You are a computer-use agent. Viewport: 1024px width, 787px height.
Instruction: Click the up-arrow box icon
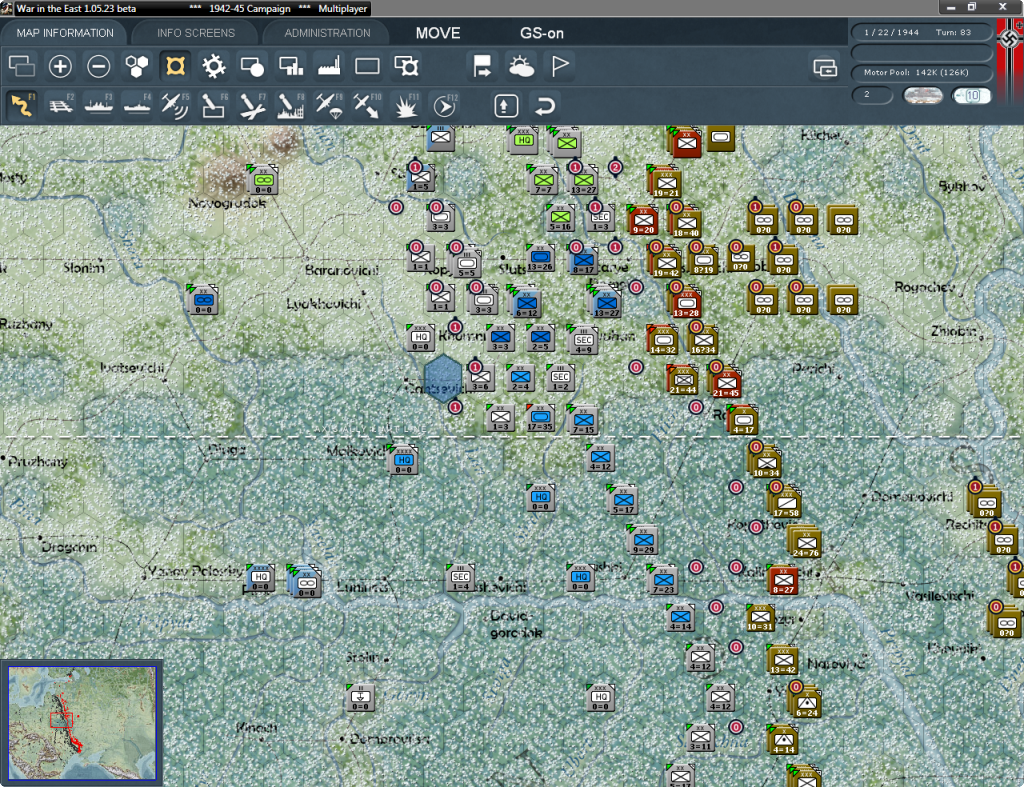pos(506,105)
